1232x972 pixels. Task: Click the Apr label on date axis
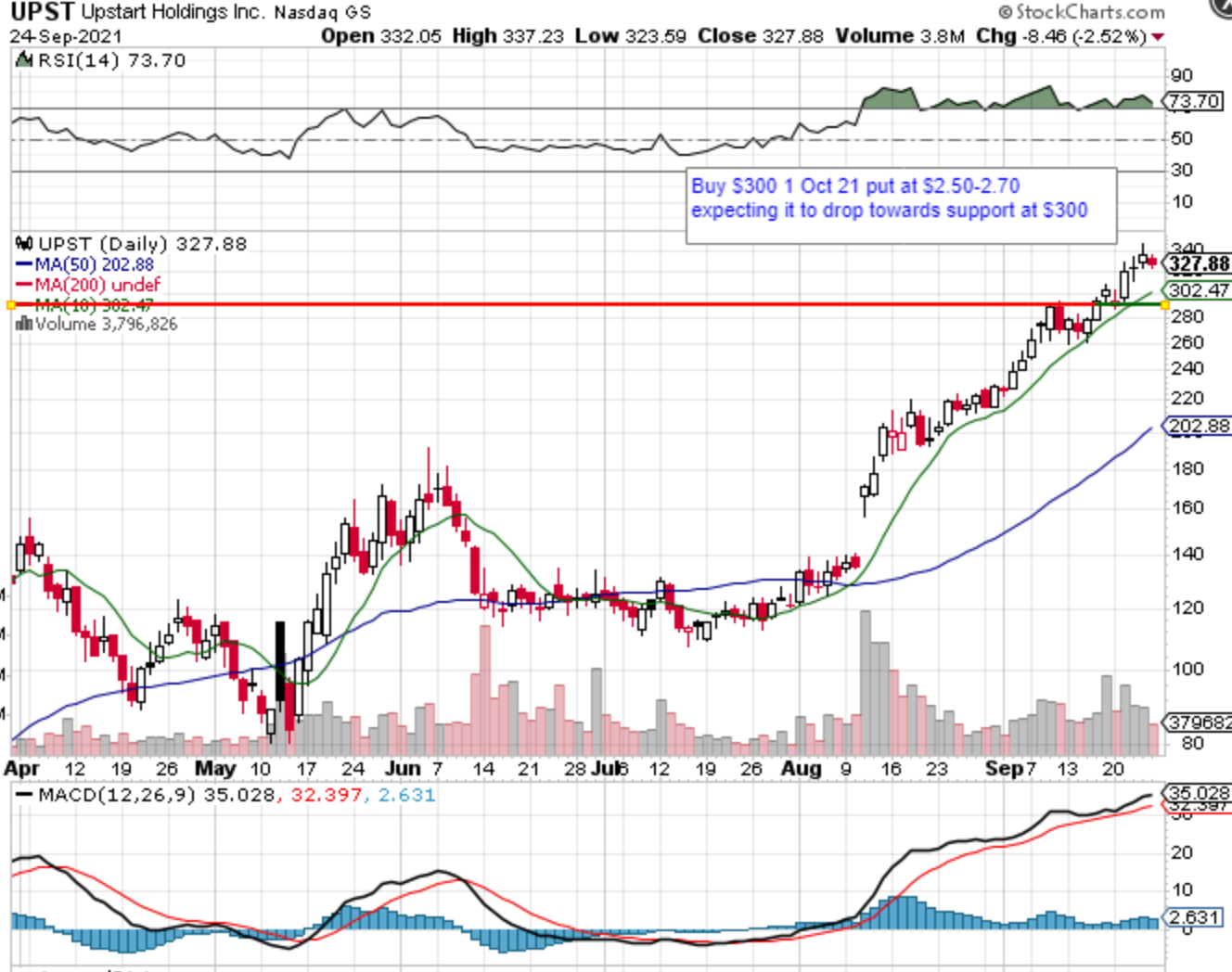coord(21,769)
